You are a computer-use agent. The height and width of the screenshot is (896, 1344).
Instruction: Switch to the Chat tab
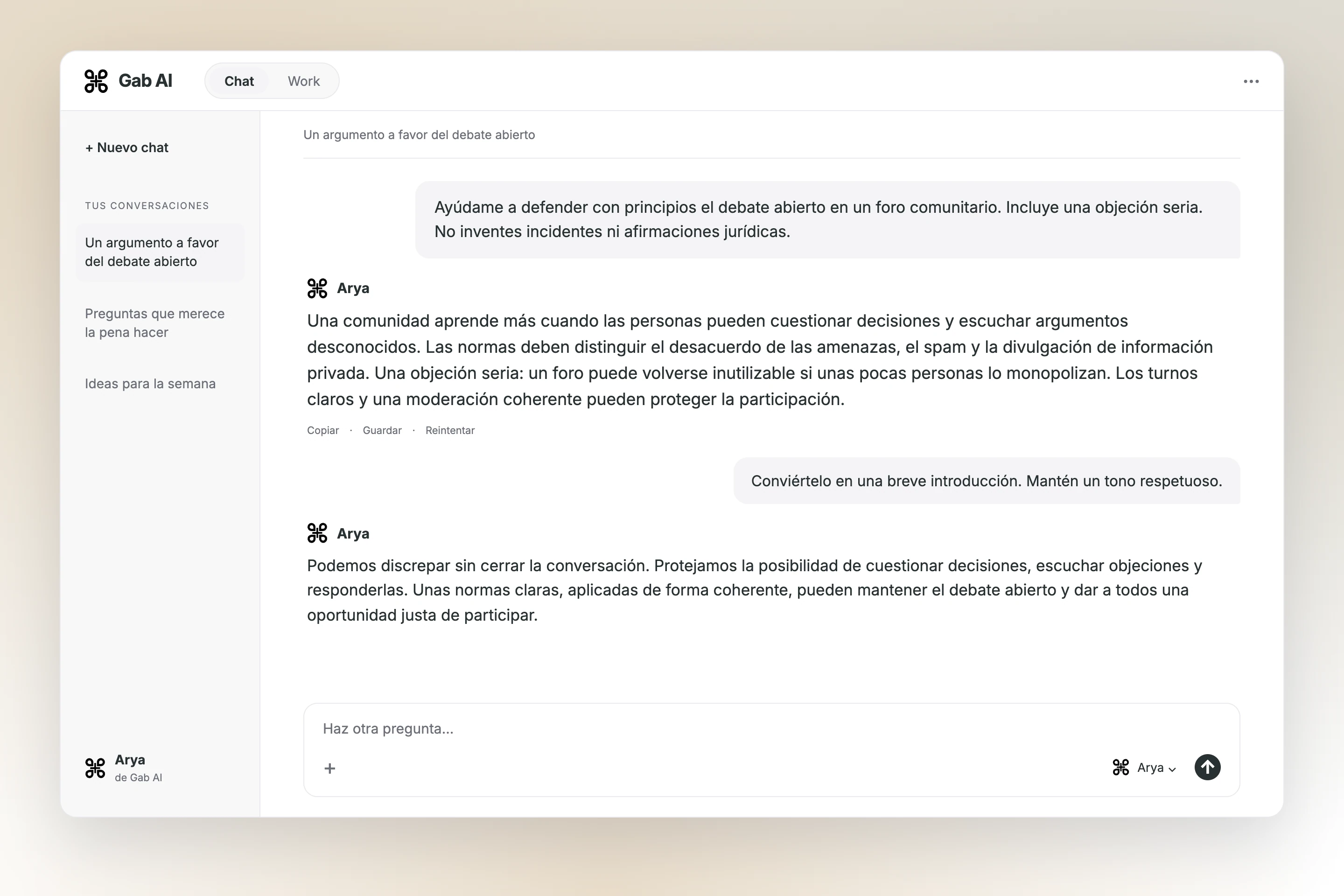239,81
